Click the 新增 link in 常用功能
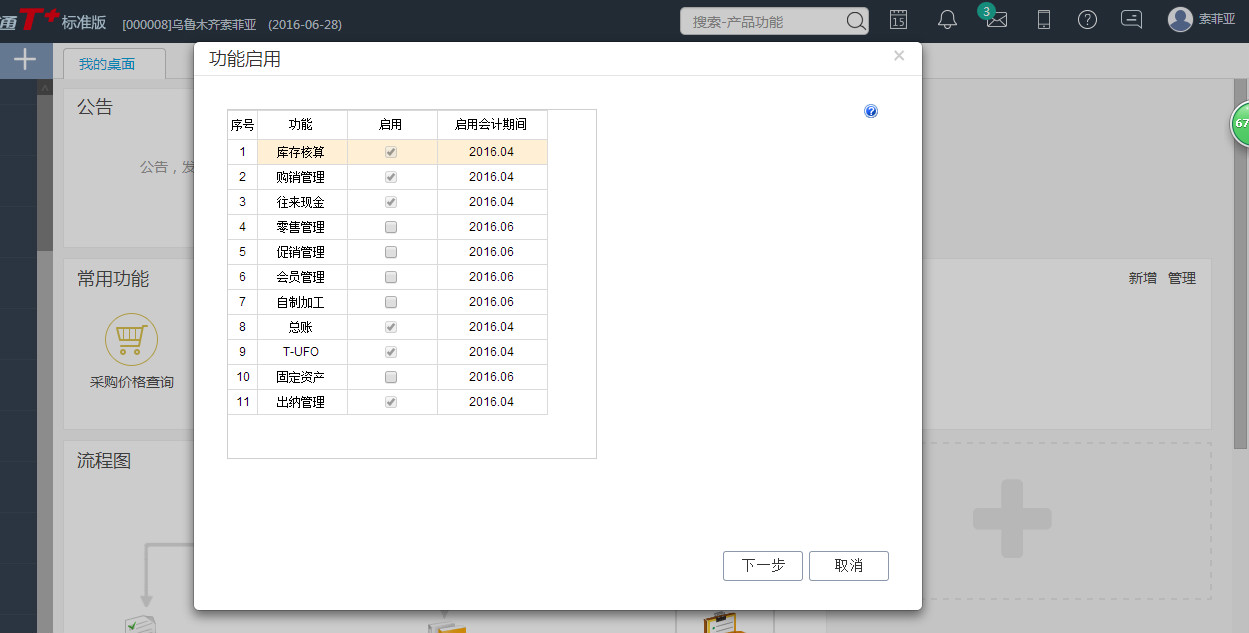 1143,278
